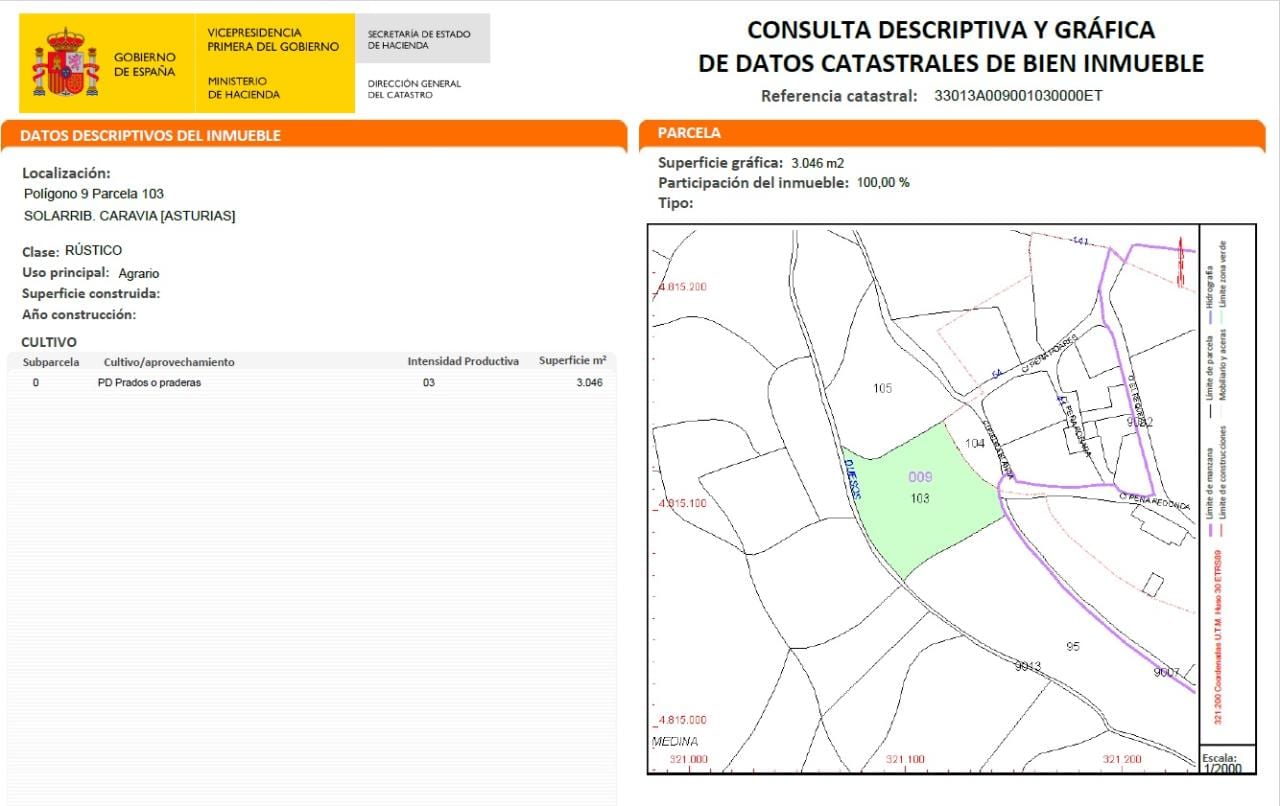Click the CONSULTA DESCRIPTIVA Y GRÁFICA title
The image size is (1280, 806).
(x=951, y=29)
